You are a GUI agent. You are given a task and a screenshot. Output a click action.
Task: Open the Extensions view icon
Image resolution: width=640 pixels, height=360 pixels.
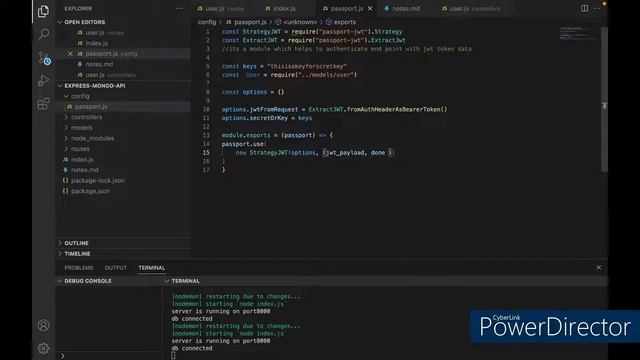(x=43, y=104)
